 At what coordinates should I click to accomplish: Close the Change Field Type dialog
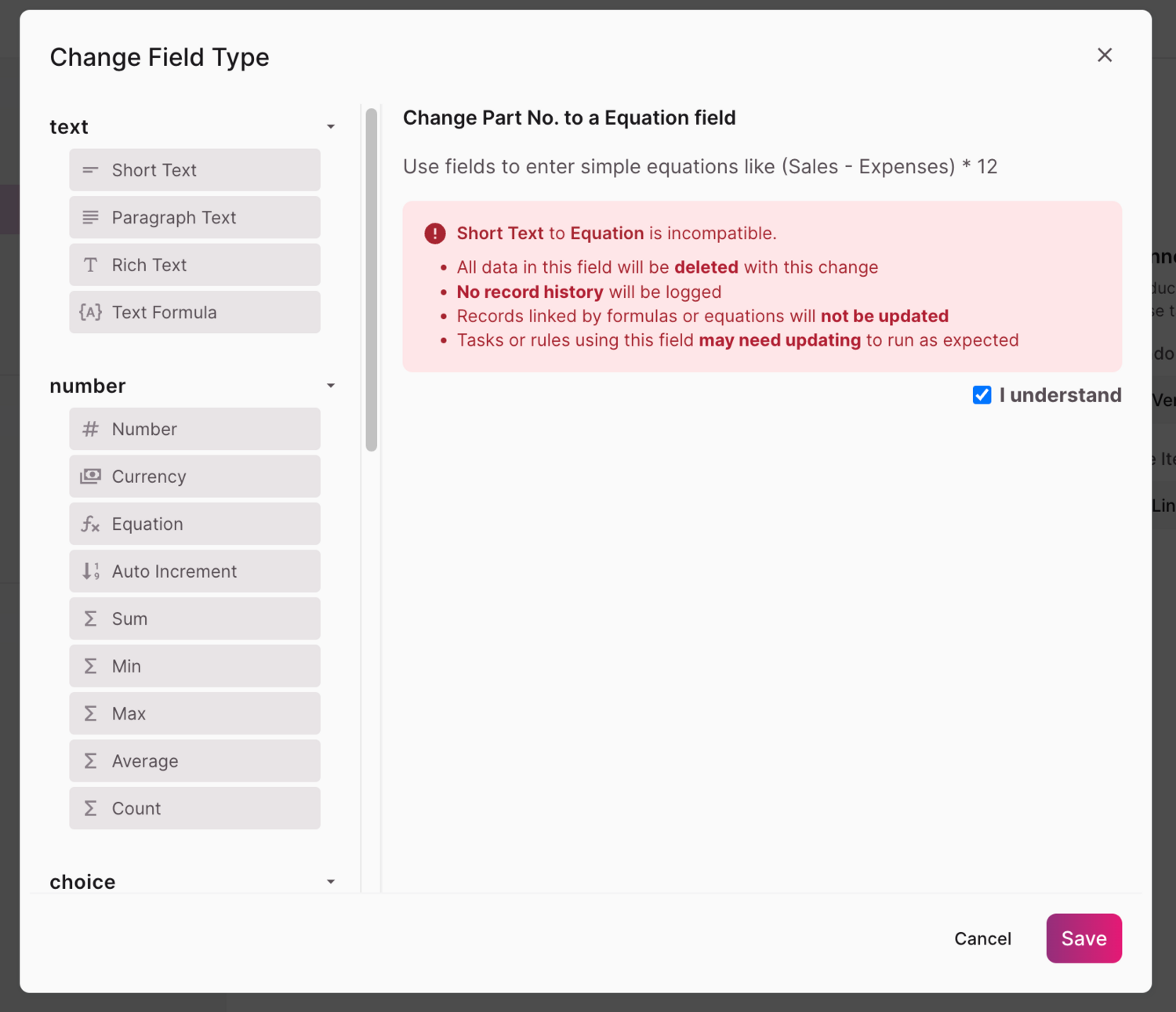pos(1105,55)
